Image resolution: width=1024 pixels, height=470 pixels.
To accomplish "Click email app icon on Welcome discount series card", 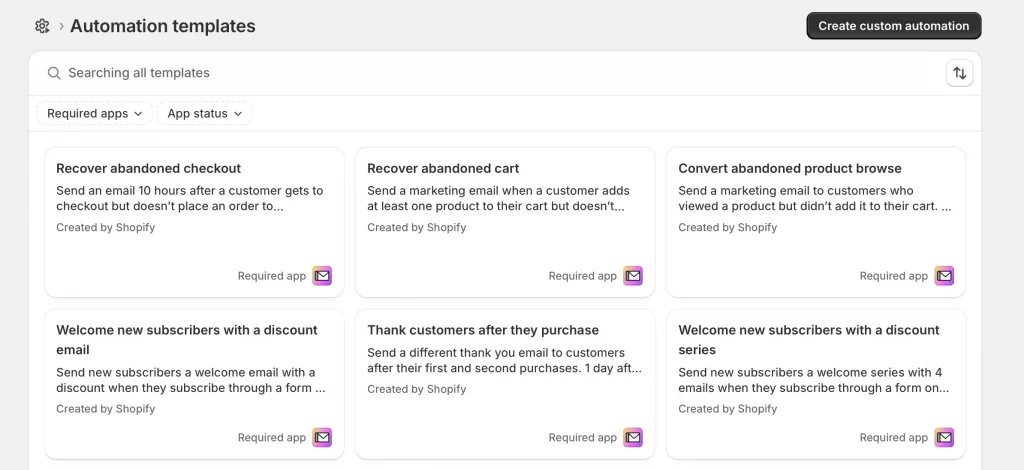I will click(944, 437).
